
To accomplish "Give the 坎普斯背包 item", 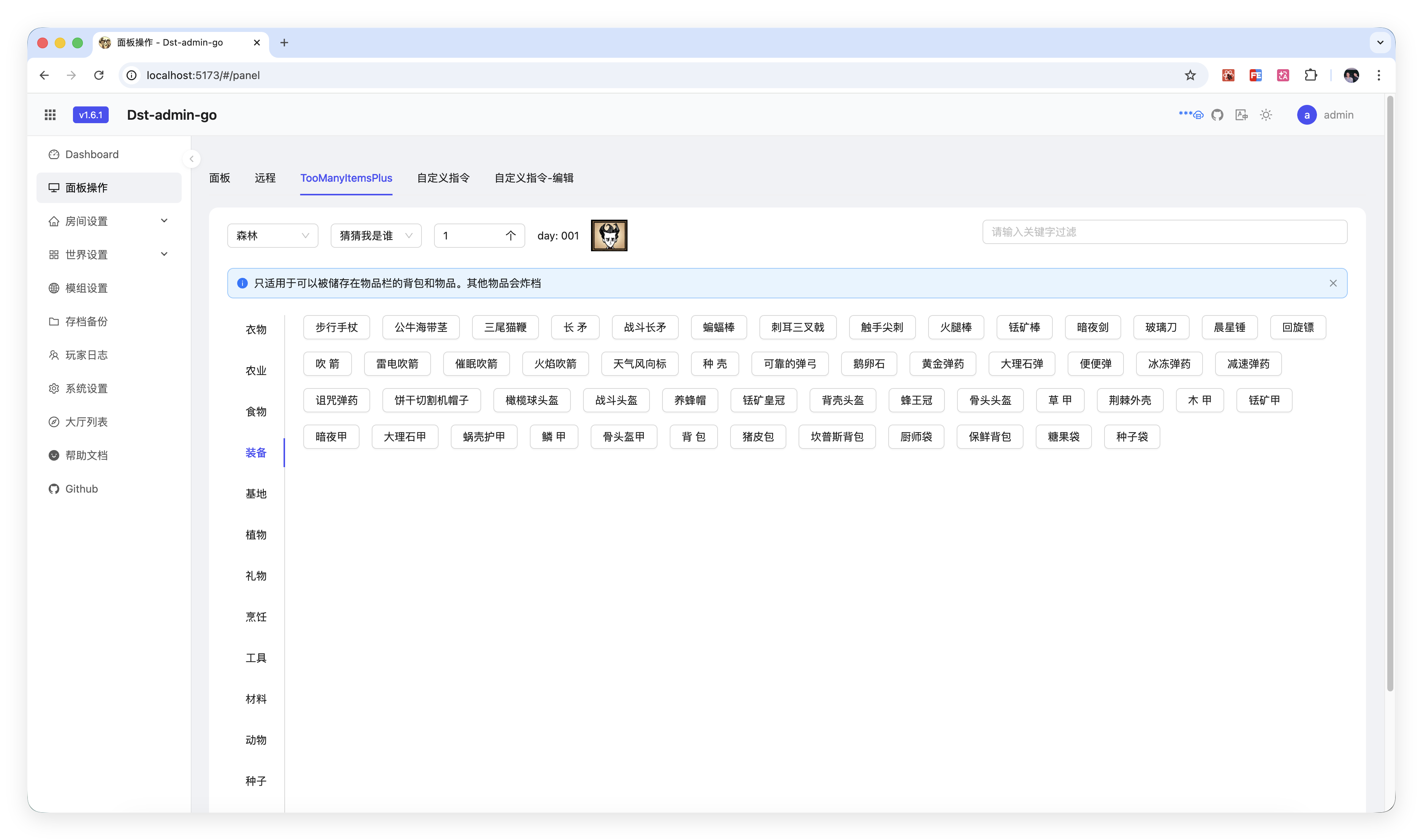I will (x=837, y=437).
